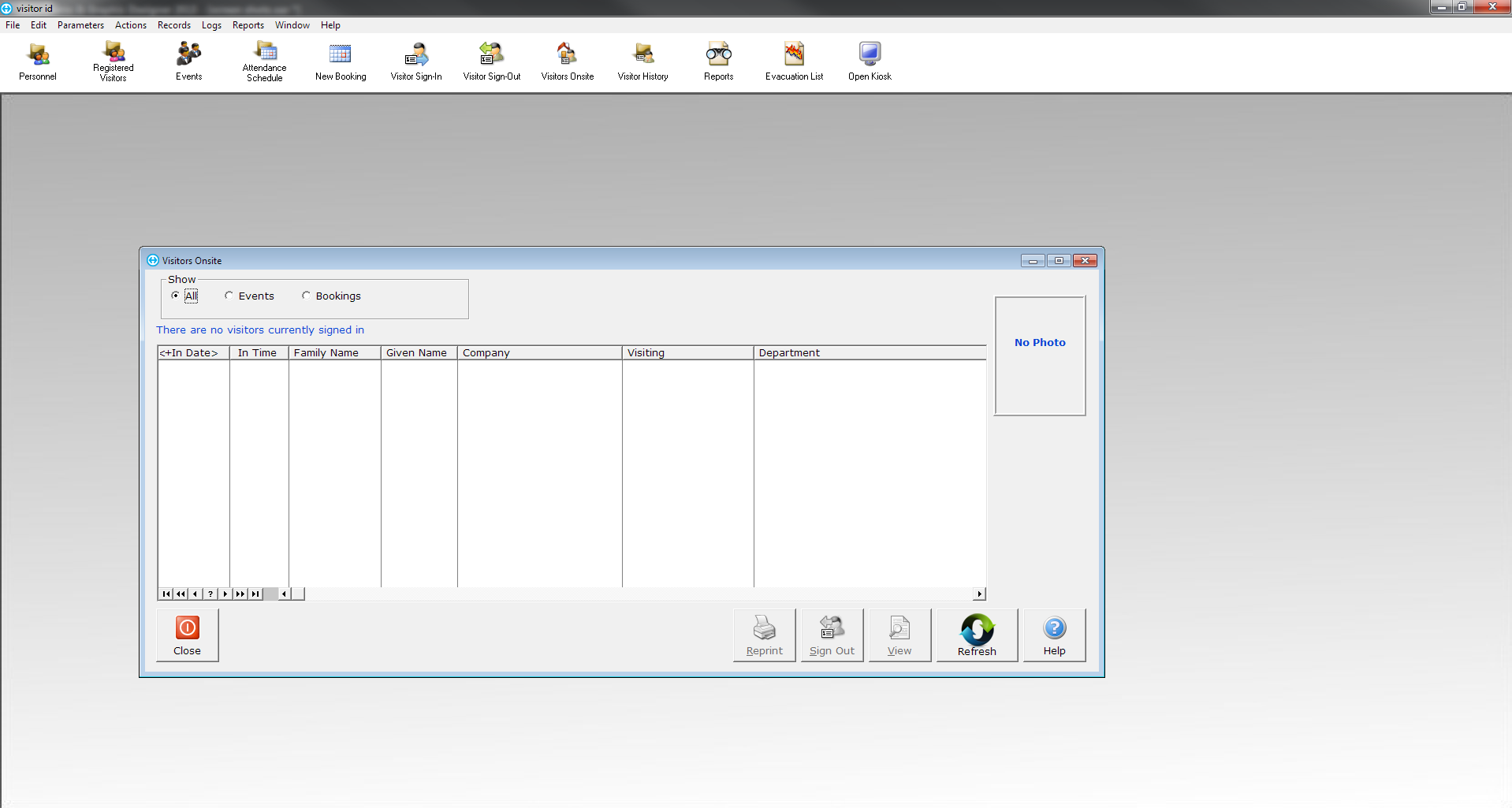
Task: Open the Logs menu
Action: pos(211,25)
